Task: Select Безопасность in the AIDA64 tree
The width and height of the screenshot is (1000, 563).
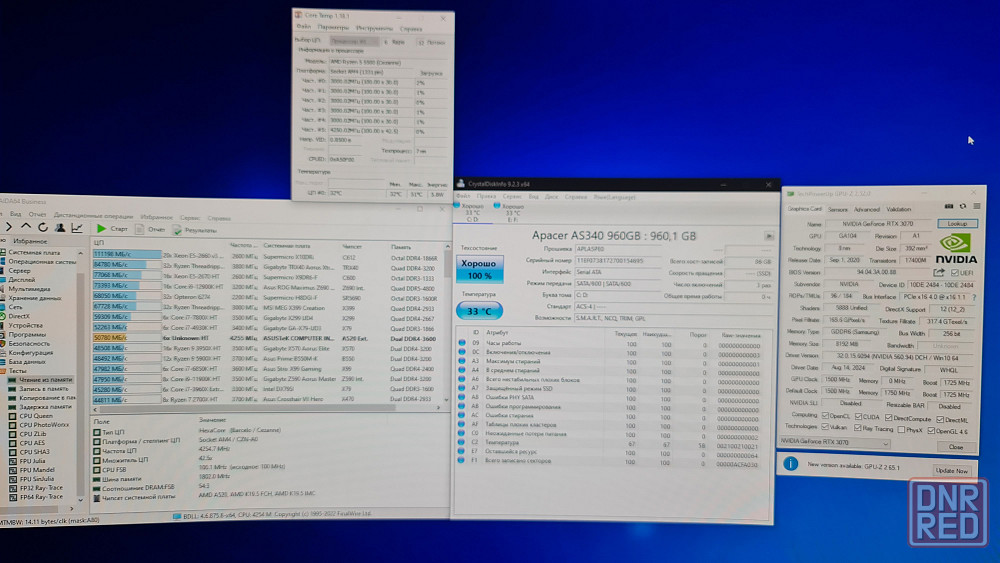Action: [x=29, y=343]
